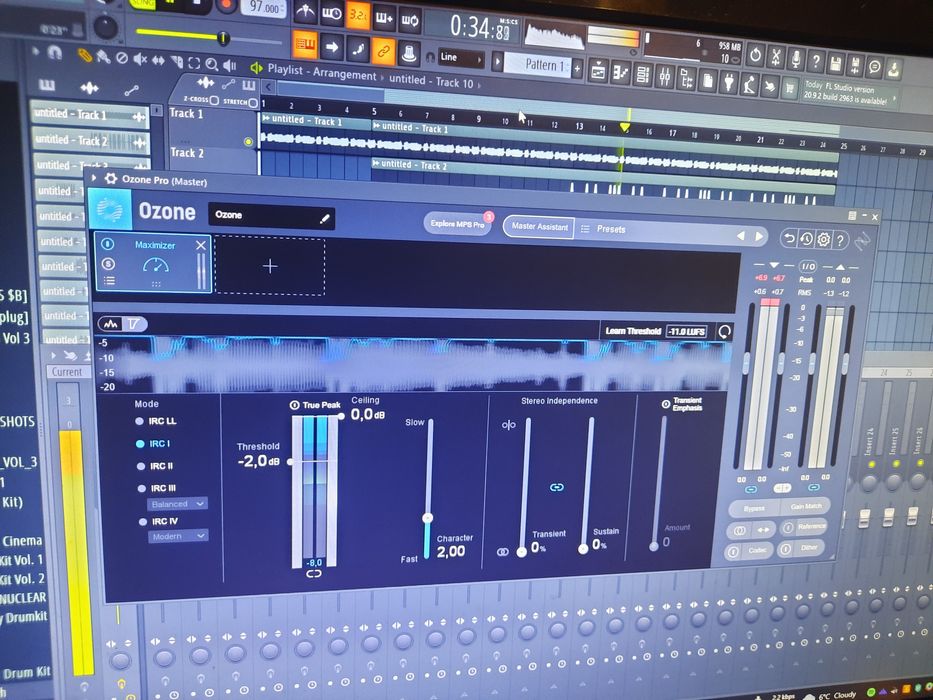The image size is (933, 700).
Task: Open the plugin picker plug icon
Action: click(729, 82)
